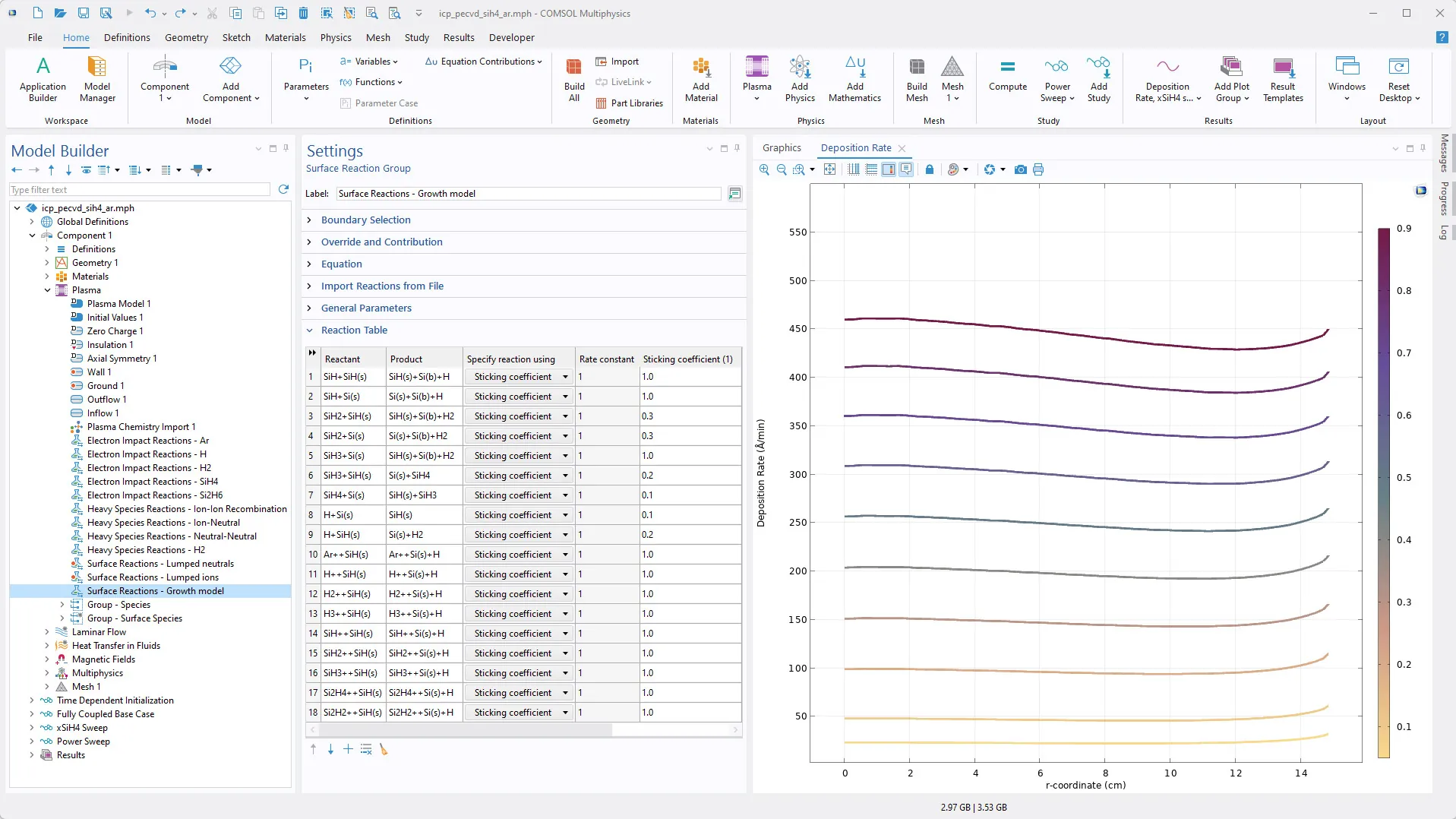The height and width of the screenshot is (819, 1456).
Task: Click the Zoom Extents icon in graph toolbar
Action: pyautogui.click(x=830, y=169)
